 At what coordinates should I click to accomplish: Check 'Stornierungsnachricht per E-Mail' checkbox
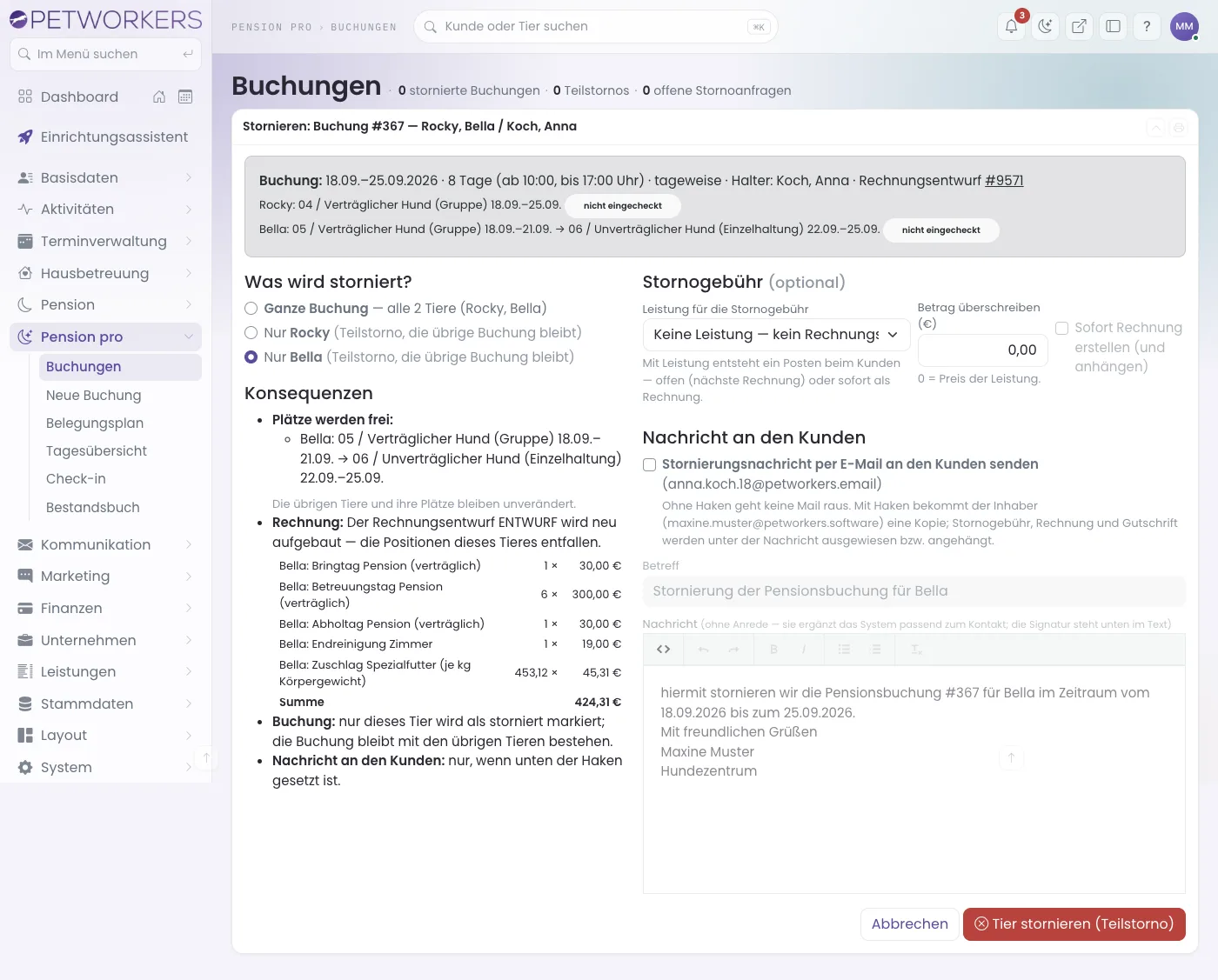pyautogui.click(x=650, y=464)
